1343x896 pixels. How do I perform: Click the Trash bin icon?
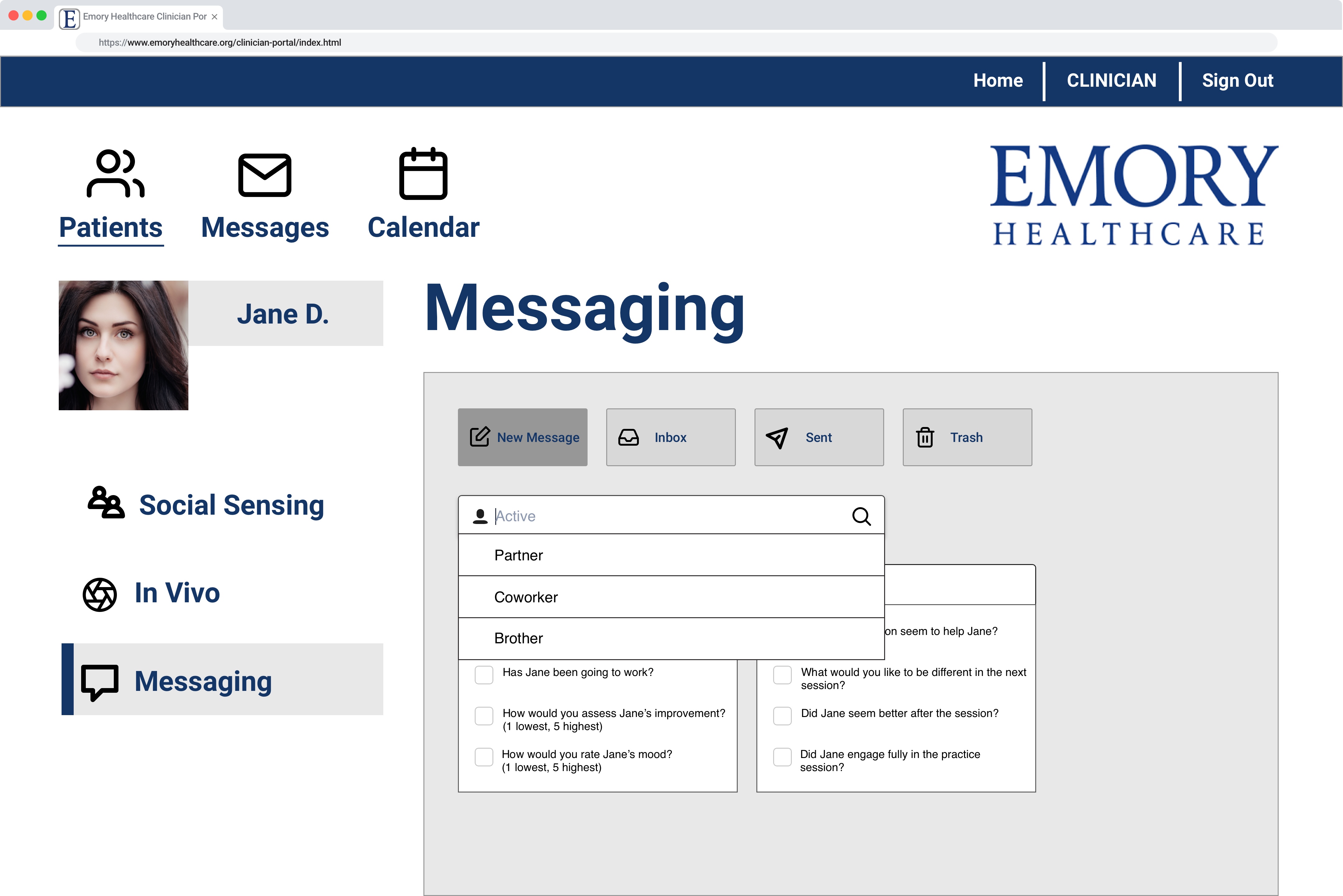coord(925,437)
